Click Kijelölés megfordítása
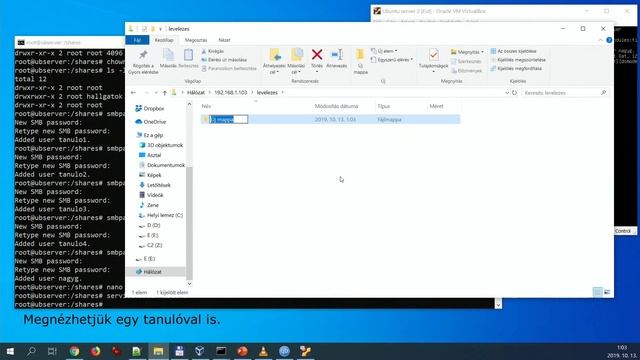The image size is (640, 360). pyautogui.click(x=516, y=68)
